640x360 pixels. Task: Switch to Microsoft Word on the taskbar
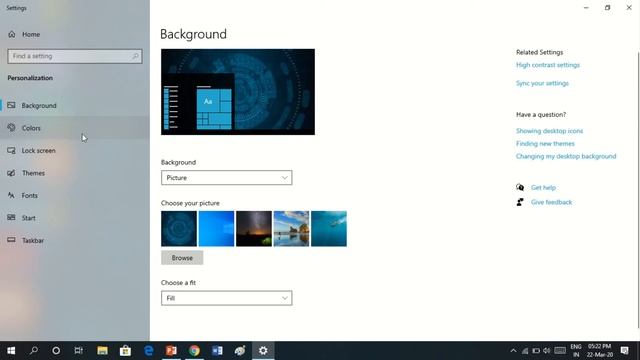tap(217, 351)
